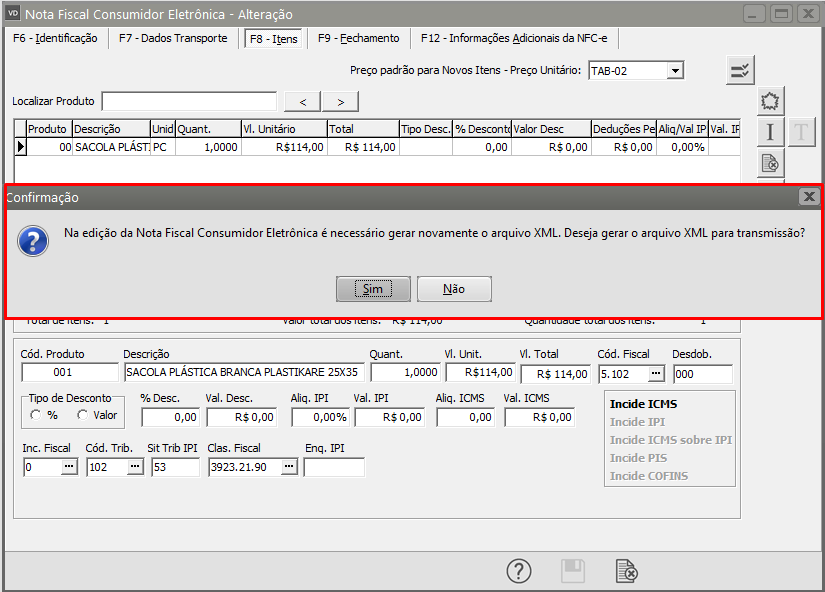Click the delete item document icon beside grid
The image size is (825, 592).
[x=770, y=163]
